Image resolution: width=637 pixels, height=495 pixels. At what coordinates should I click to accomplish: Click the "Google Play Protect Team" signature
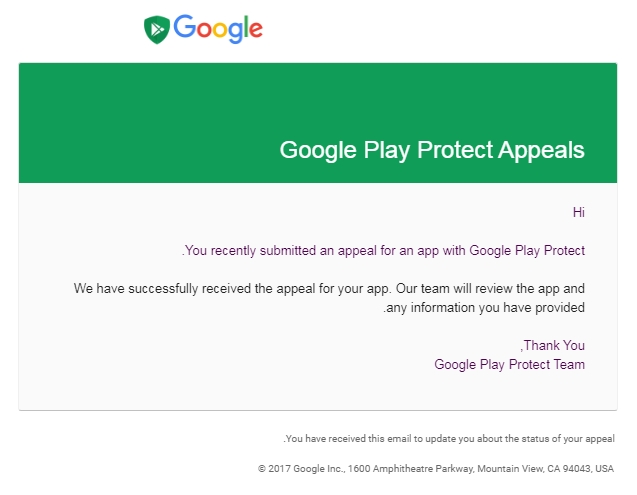pyautogui.click(x=509, y=365)
